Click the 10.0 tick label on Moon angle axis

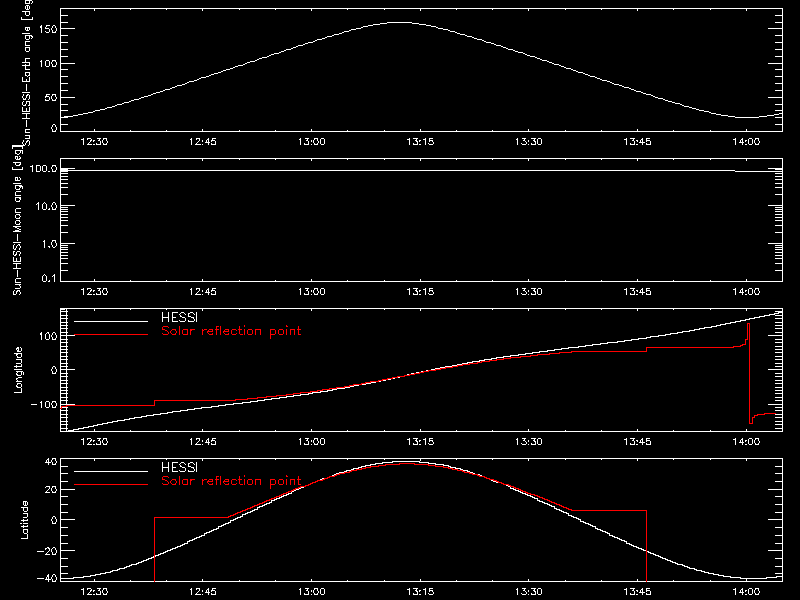coord(46,206)
